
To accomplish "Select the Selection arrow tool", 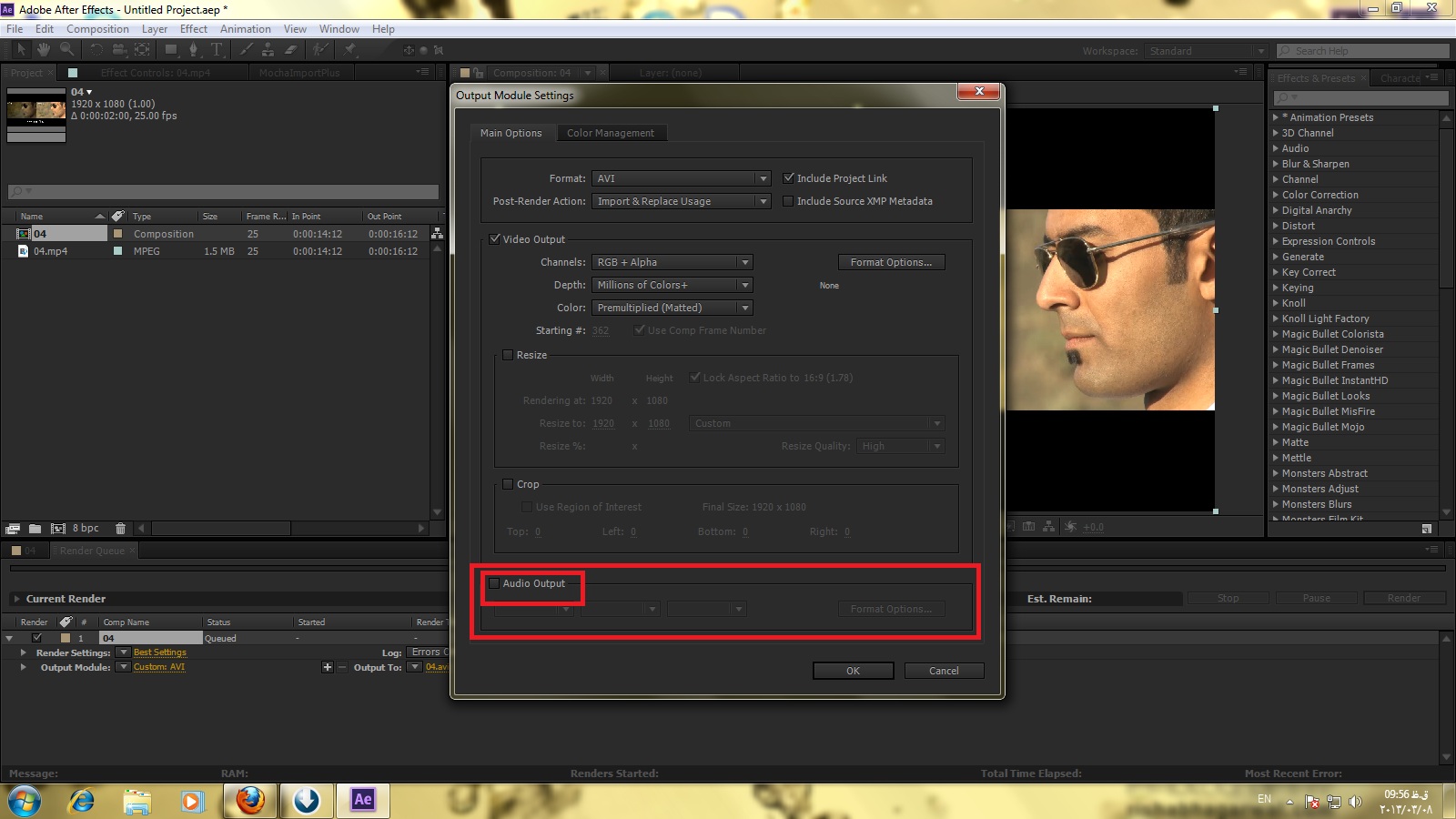I will [x=21, y=50].
